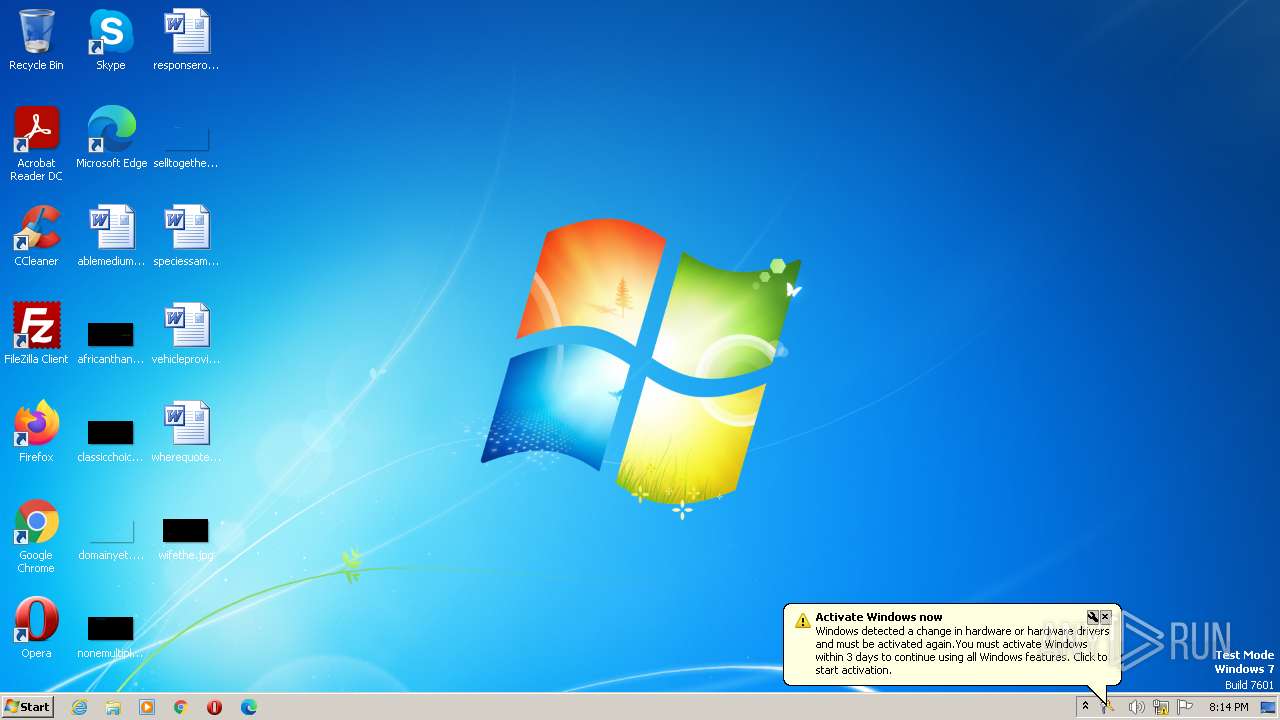Select the Opera desktop shortcut
The image size is (1280, 720).
(x=36, y=628)
